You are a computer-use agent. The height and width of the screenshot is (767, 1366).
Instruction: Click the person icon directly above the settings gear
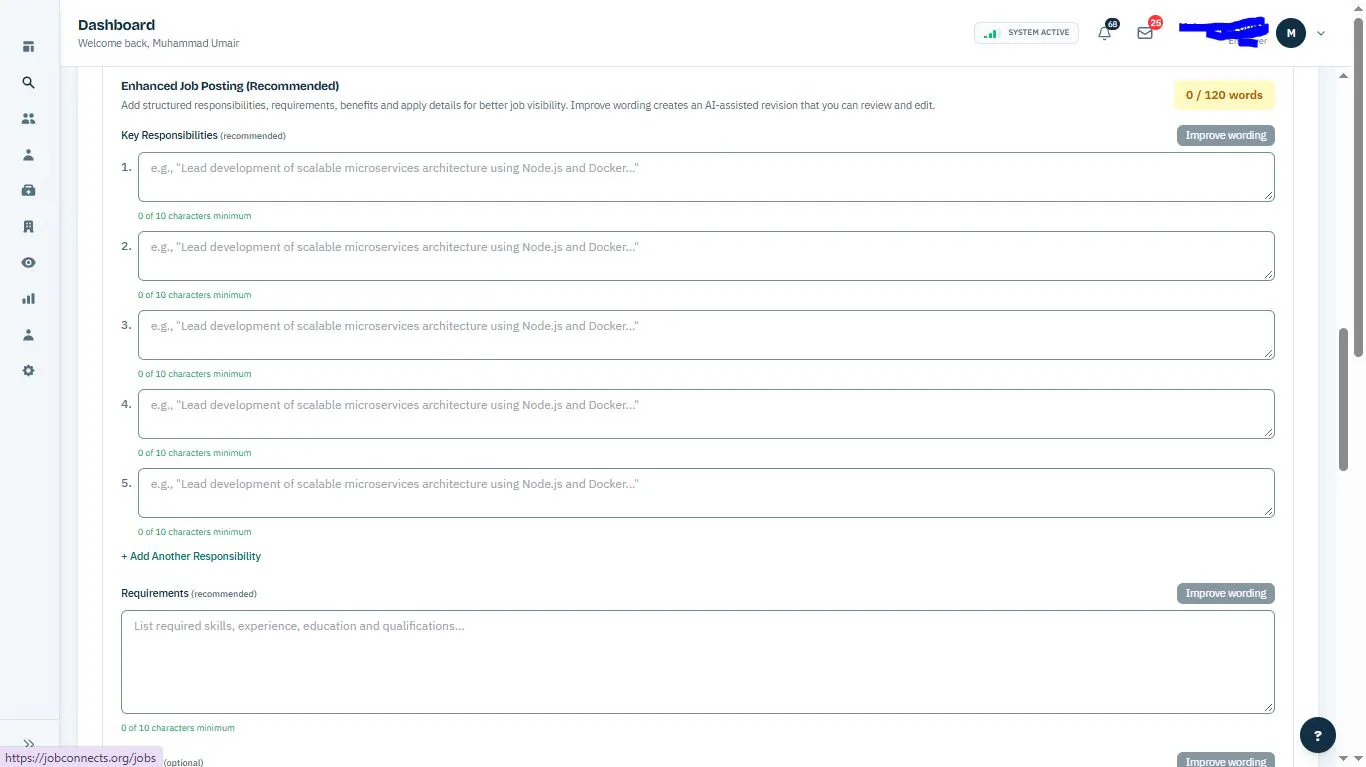click(x=28, y=335)
